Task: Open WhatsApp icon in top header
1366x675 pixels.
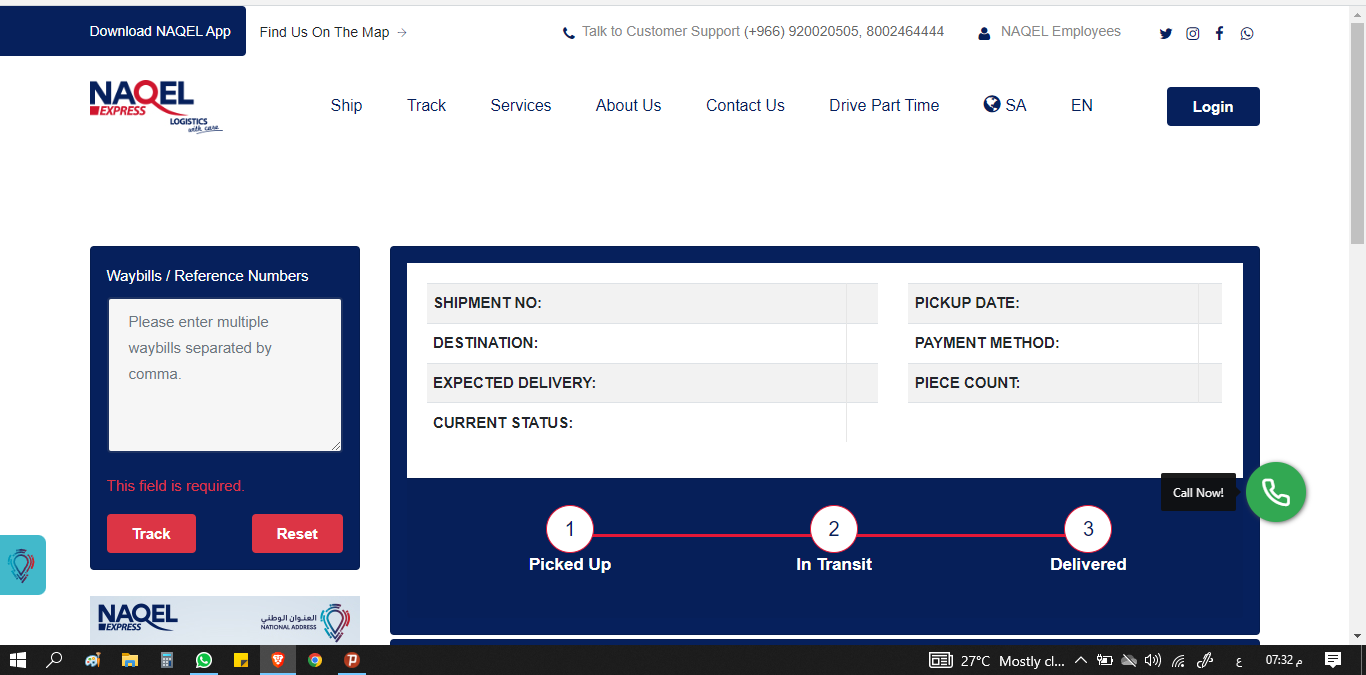Action: [1247, 33]
